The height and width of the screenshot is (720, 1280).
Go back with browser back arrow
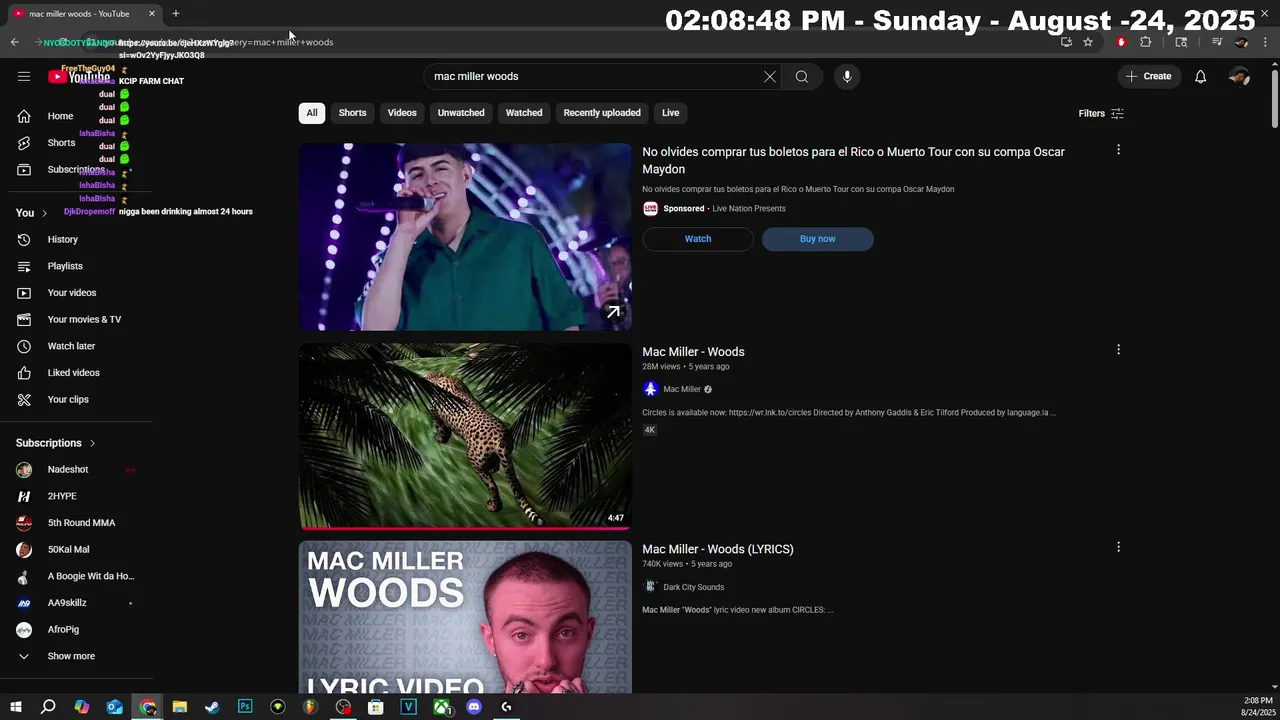pyautogui.click(x=14, y=42)
